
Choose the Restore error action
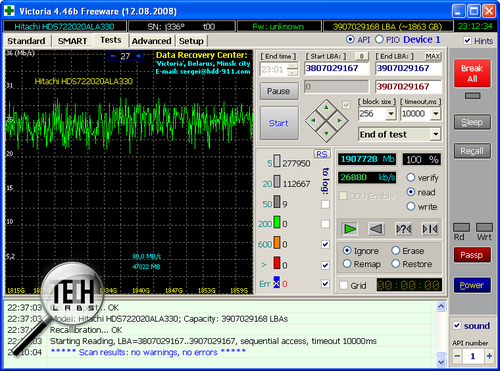tap(396, 264)
